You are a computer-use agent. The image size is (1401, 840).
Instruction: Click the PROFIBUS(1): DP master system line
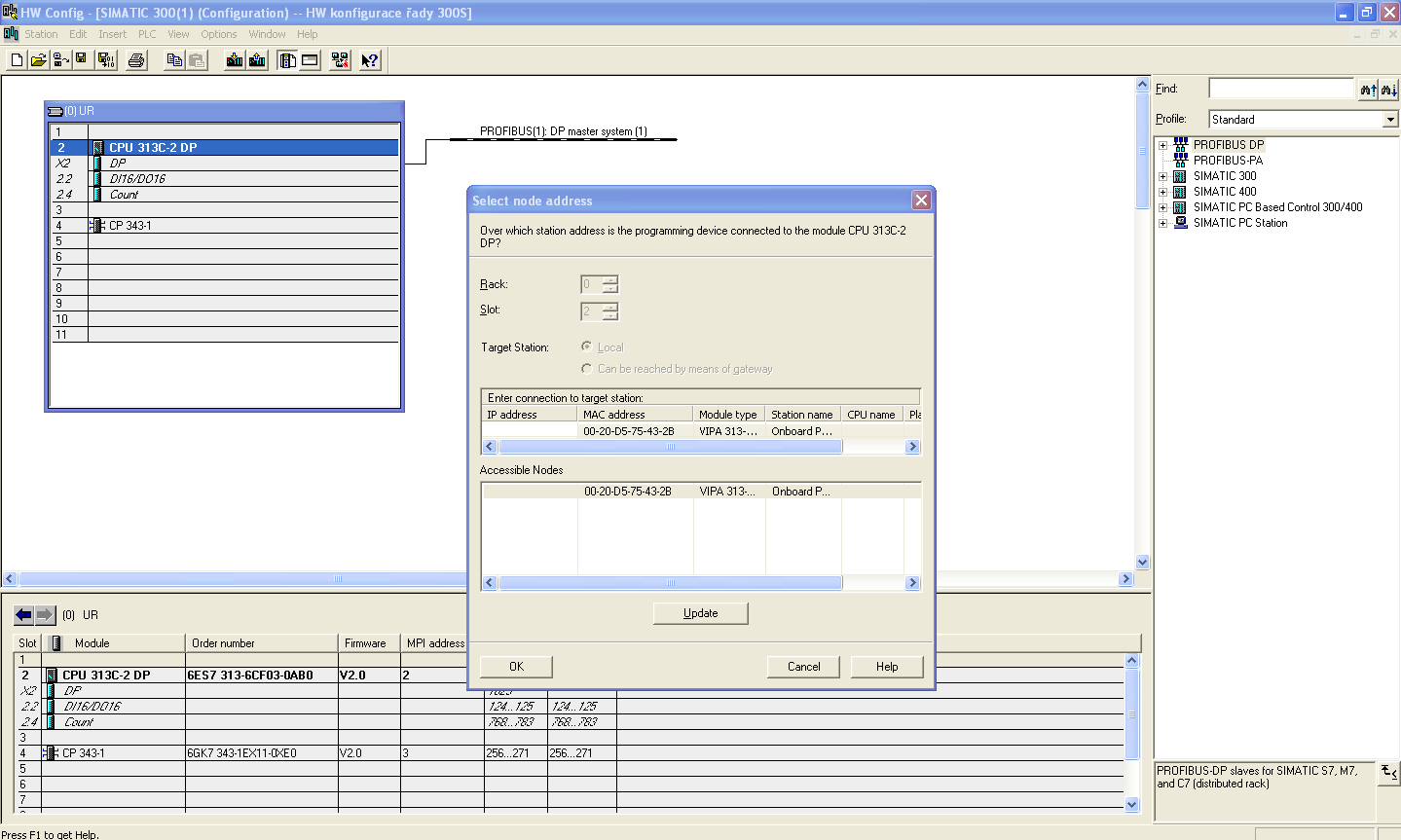563,139
